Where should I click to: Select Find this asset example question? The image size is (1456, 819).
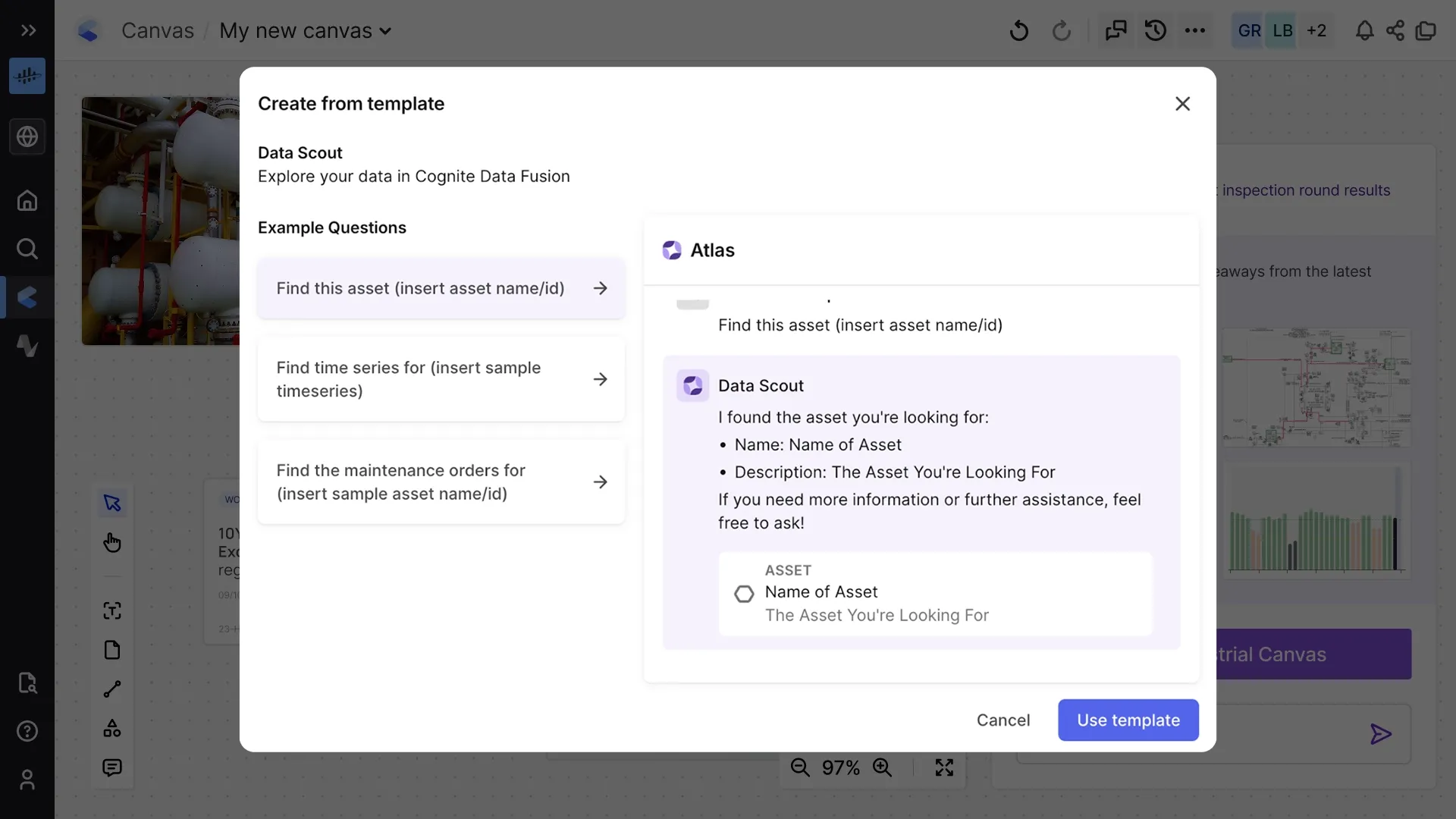441,288
